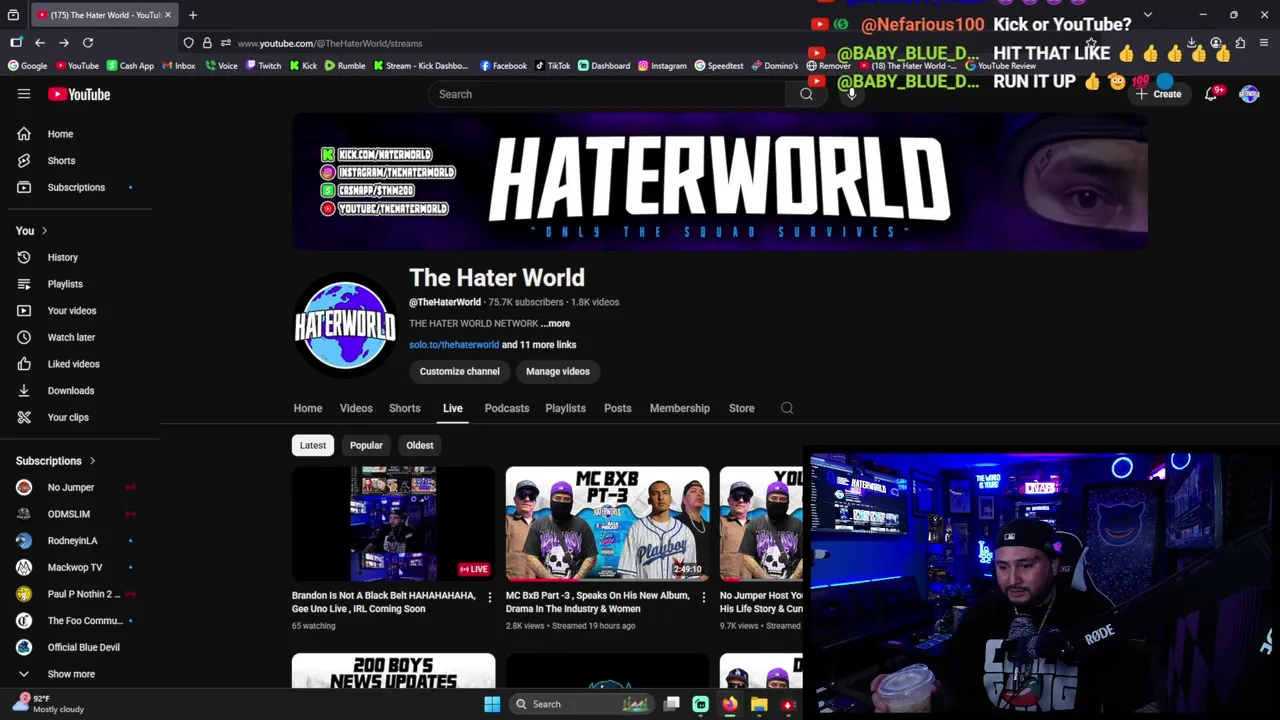Screen dimensions: 1280x720
Task: Click the Manage videos button
Action: click(558, 371)
